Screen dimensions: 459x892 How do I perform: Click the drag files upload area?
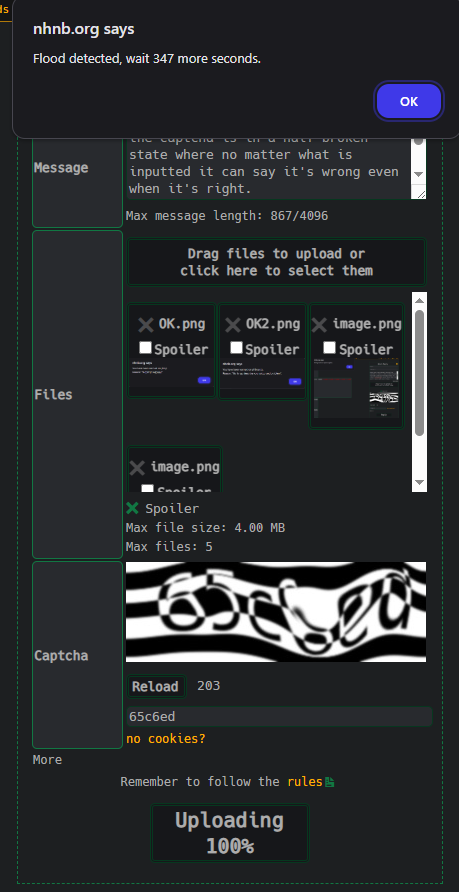(276, 262)
